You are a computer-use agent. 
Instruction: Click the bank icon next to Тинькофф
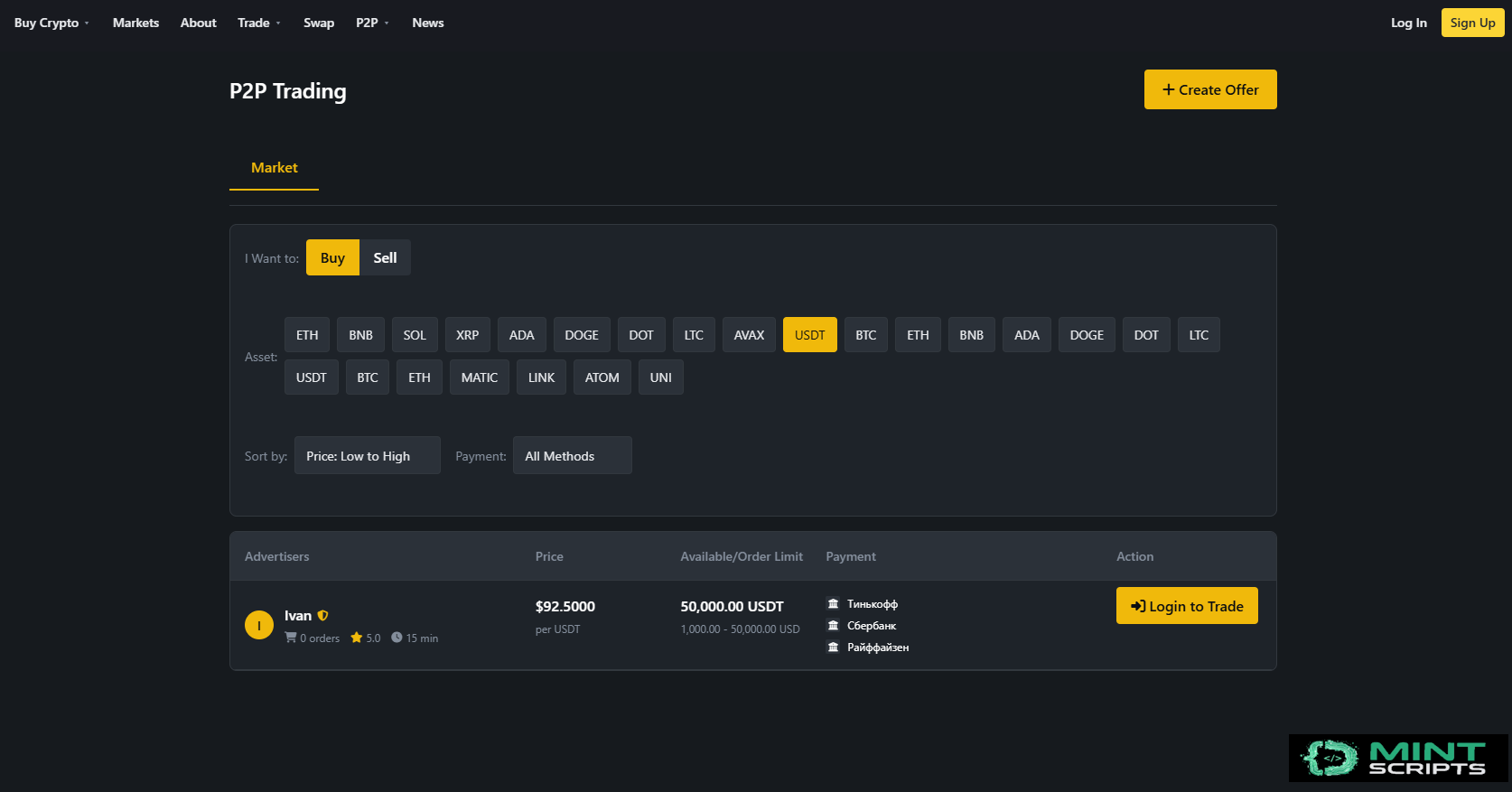click(x=834, y=604)
